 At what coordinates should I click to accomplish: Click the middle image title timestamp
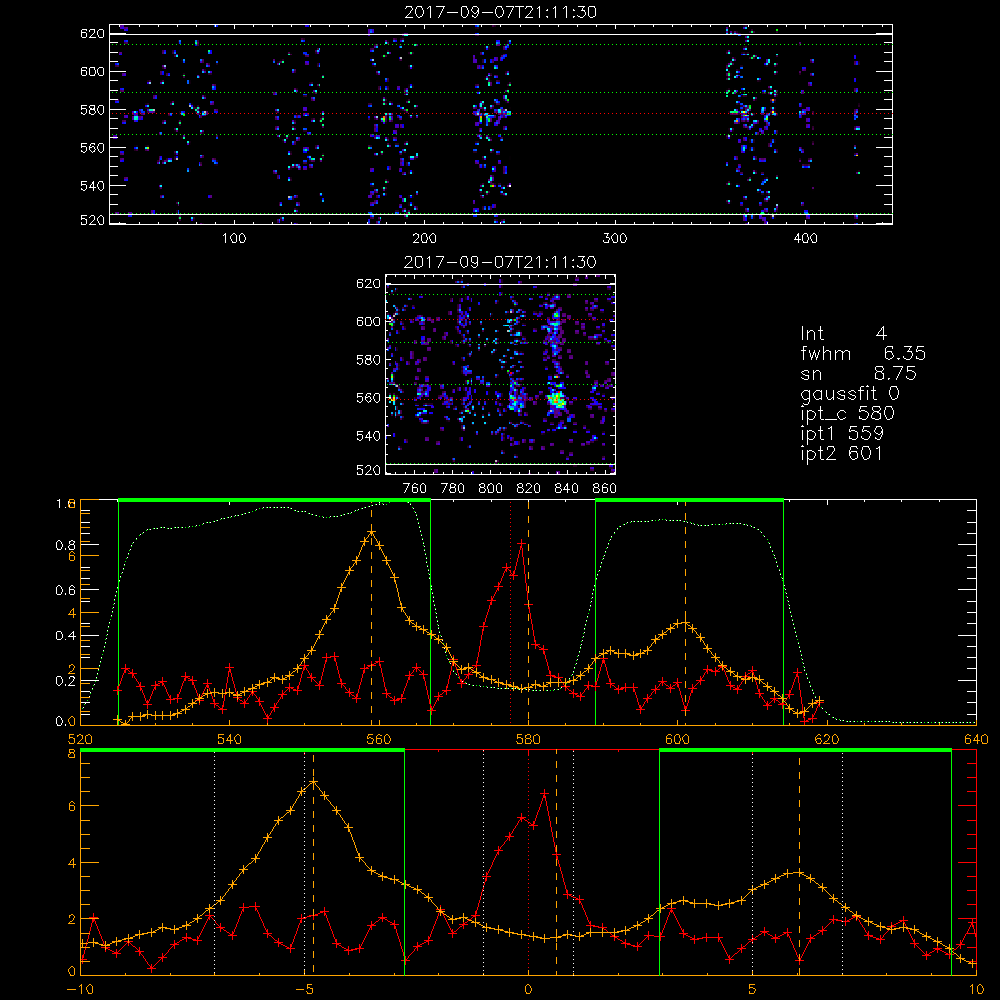501,262
